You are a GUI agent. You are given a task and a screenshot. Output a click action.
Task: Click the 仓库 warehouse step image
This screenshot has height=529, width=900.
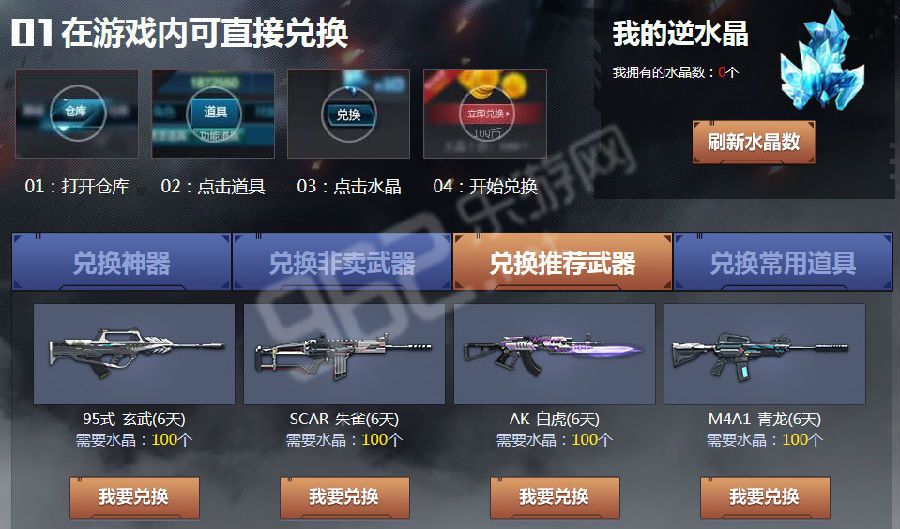77,114
